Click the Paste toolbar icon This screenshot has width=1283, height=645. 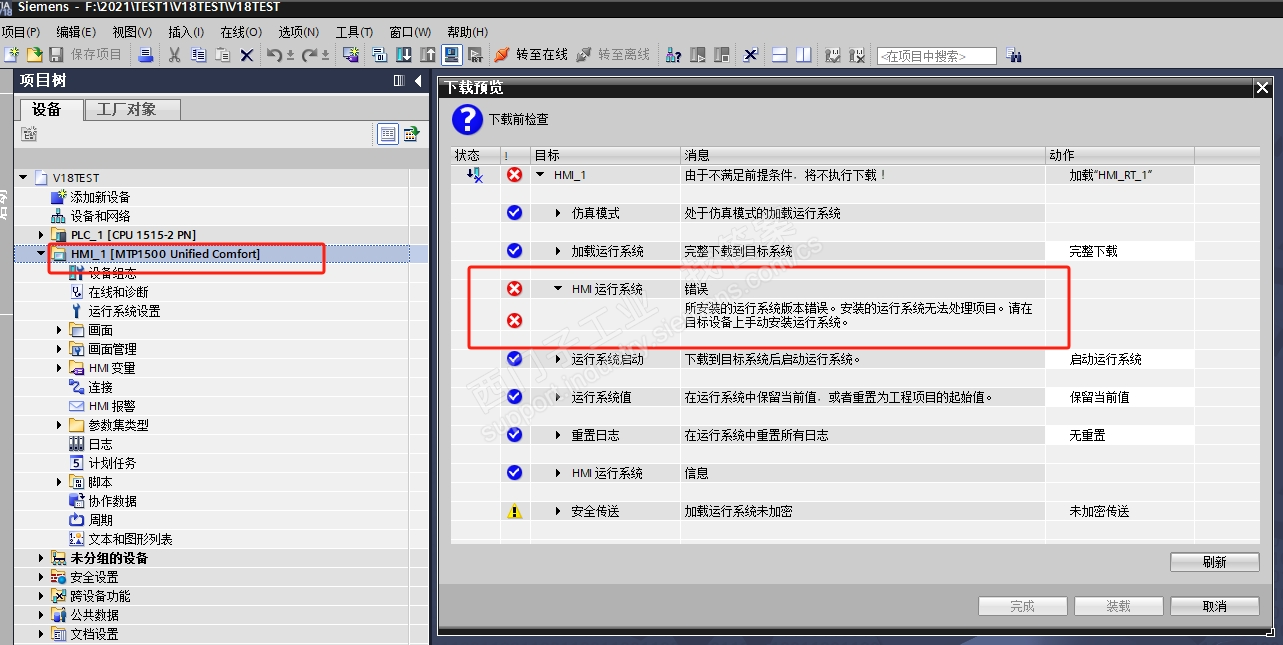pyautogui.click(x=222, y=55)
